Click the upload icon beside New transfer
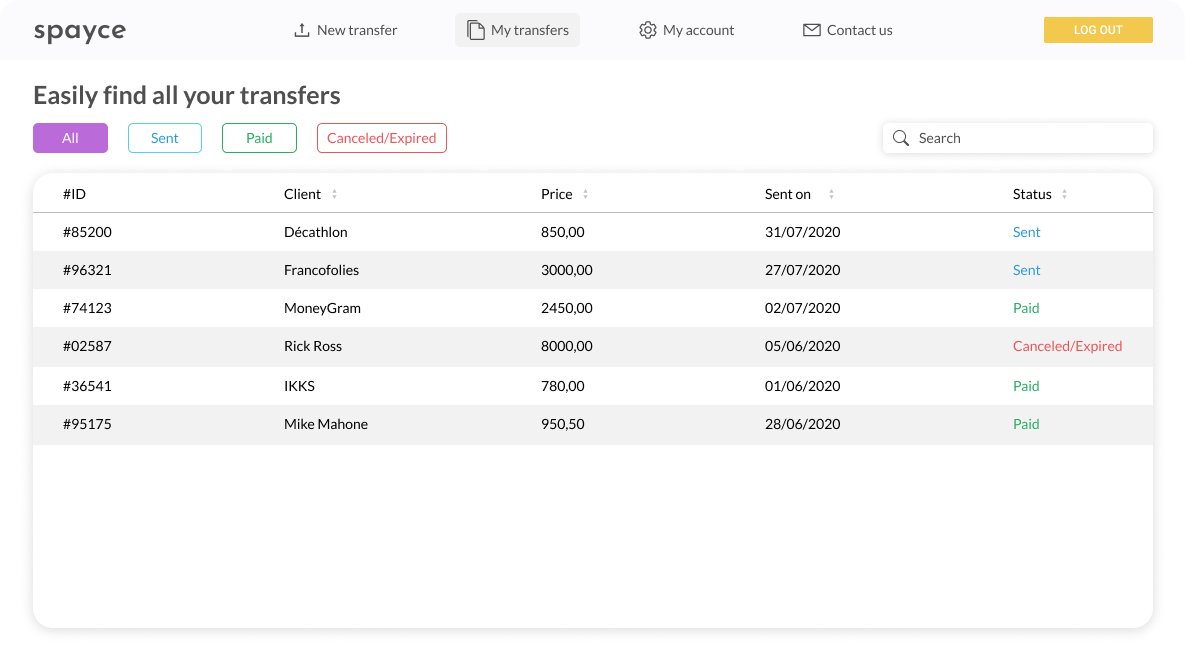This screenshot has width=1185, height=654. [x=302, y=30]
